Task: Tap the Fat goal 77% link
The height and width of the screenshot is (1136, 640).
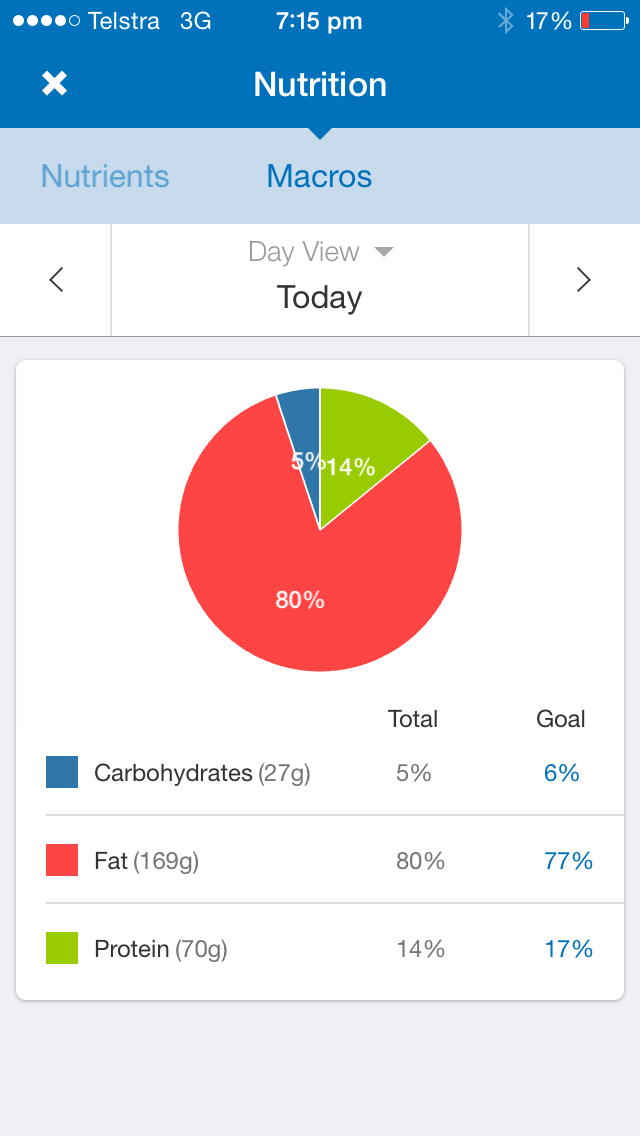Action: click(x=568, y=861)
